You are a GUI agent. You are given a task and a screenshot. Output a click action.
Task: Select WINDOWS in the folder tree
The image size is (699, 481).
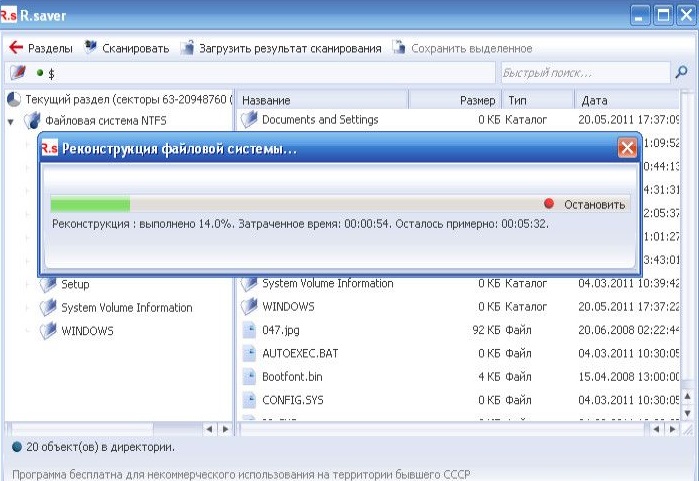87,331
